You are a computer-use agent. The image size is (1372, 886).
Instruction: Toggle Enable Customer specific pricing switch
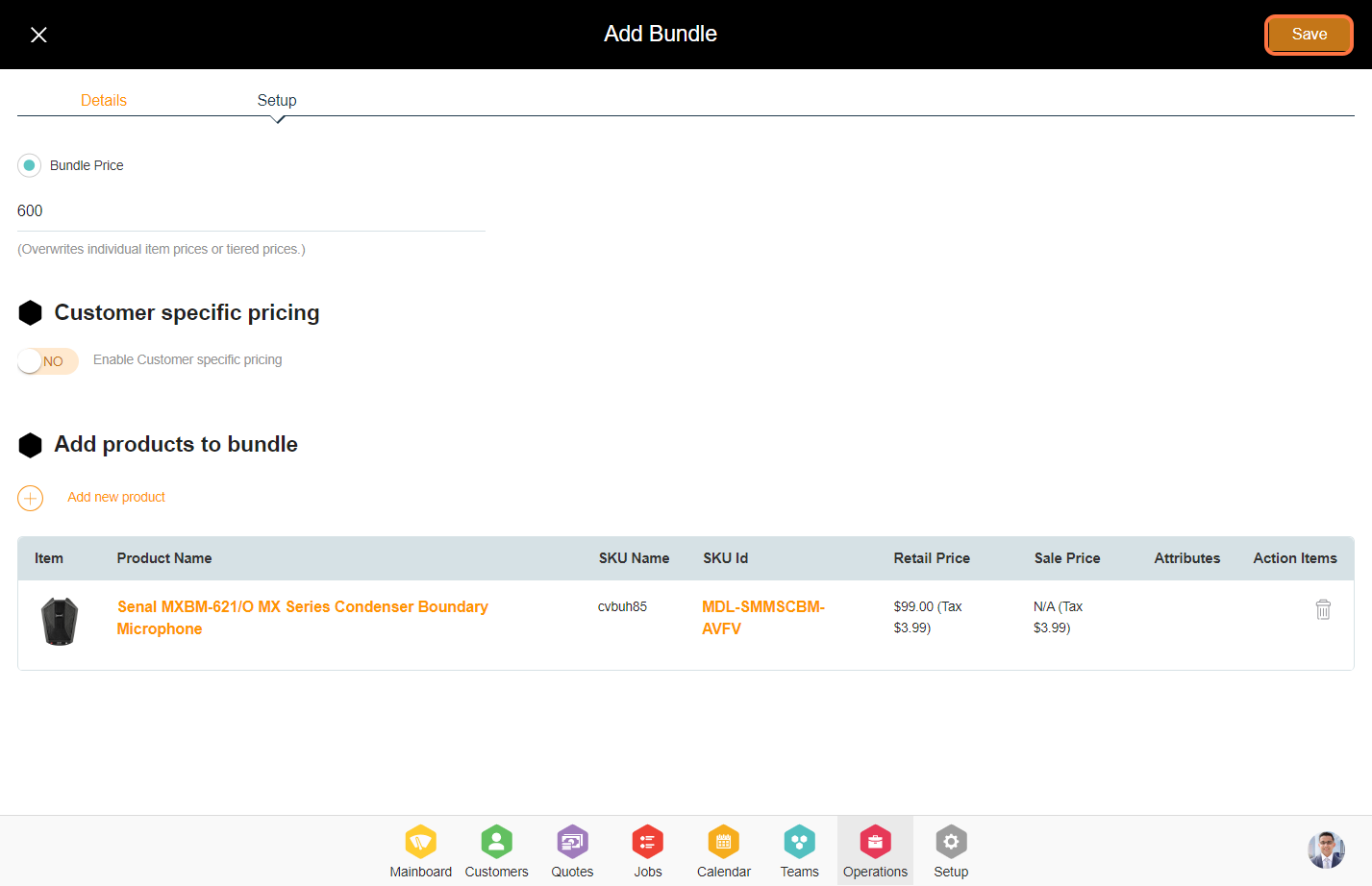pos(48,361)
